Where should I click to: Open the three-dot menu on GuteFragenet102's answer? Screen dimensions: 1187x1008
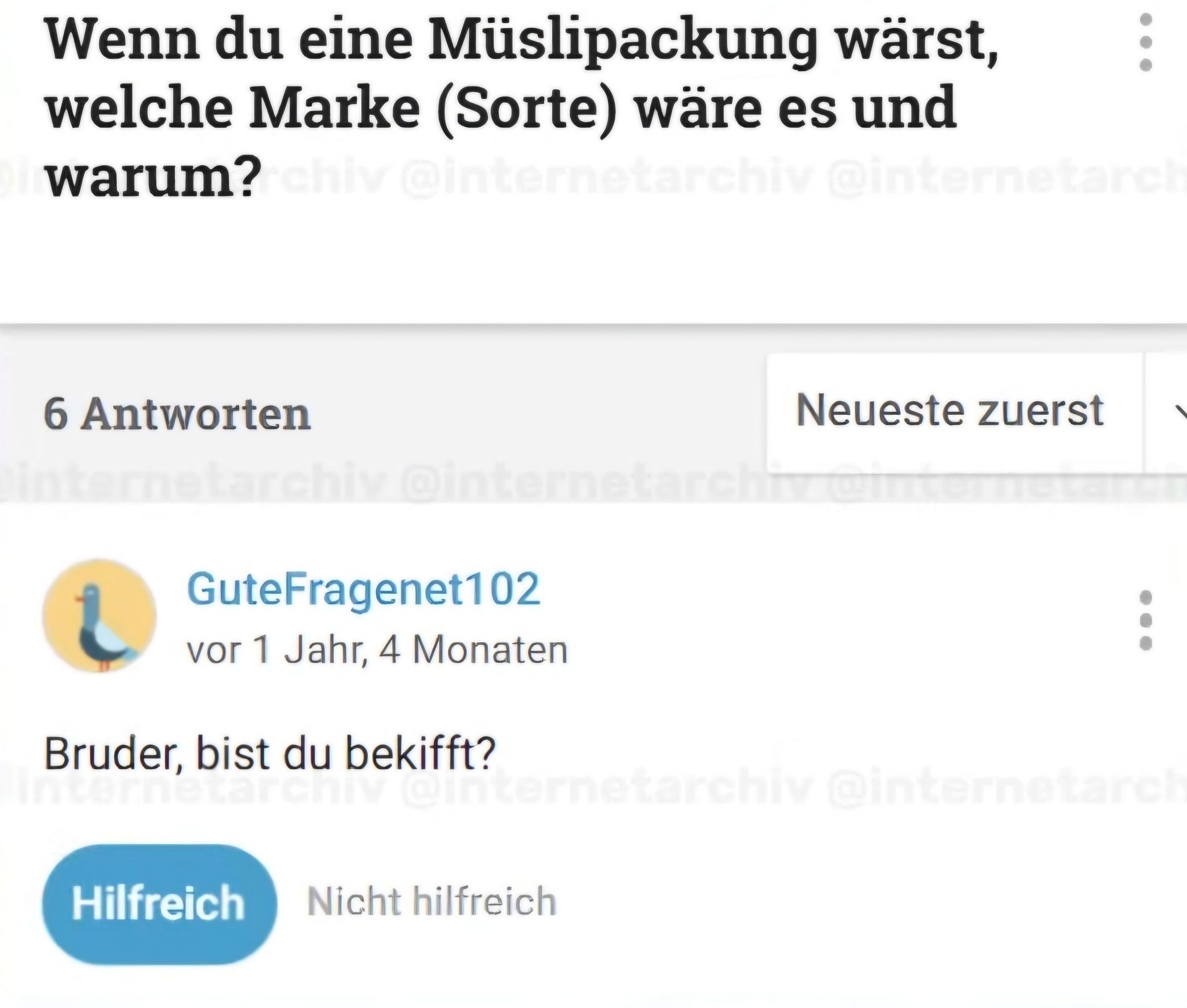click(x=1145, y=620)
